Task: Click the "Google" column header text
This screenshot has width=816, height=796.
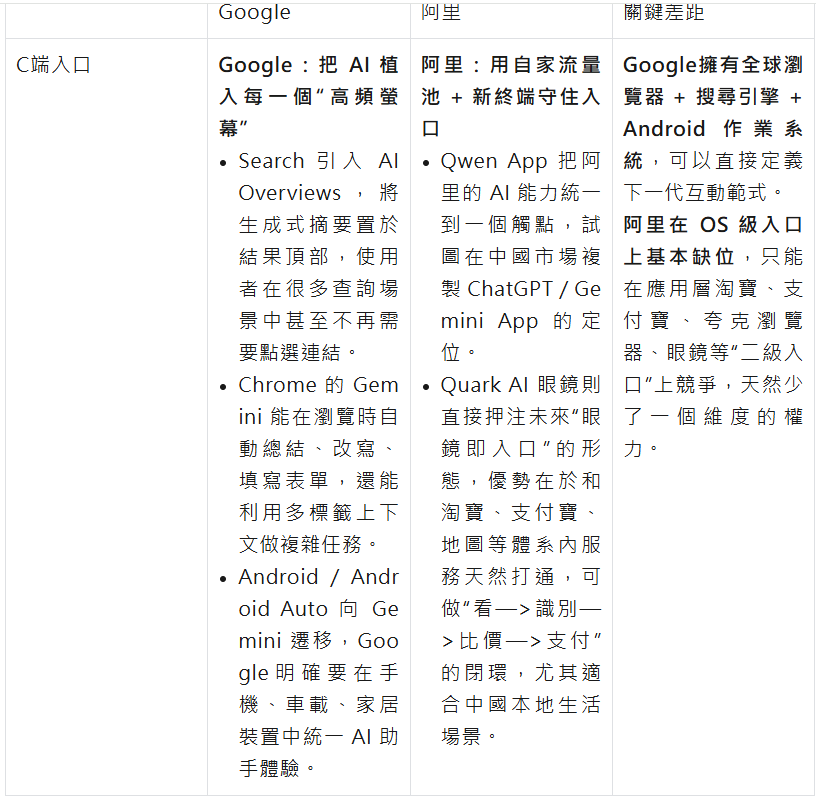Action: pos(254,12)
